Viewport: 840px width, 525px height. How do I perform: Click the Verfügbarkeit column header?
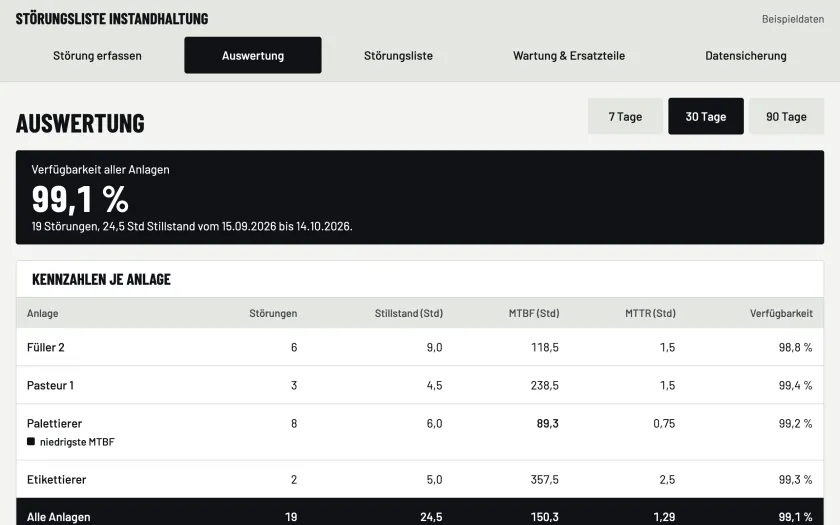(781, 313)
